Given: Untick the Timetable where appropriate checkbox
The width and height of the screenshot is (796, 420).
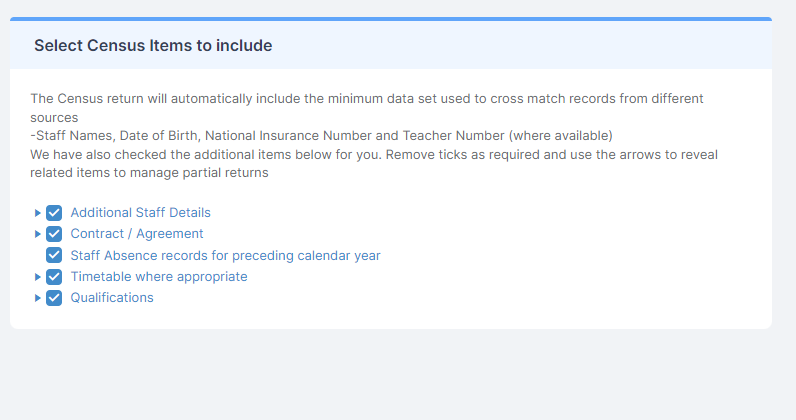Looking at the screenshot, I should point(54,277).
